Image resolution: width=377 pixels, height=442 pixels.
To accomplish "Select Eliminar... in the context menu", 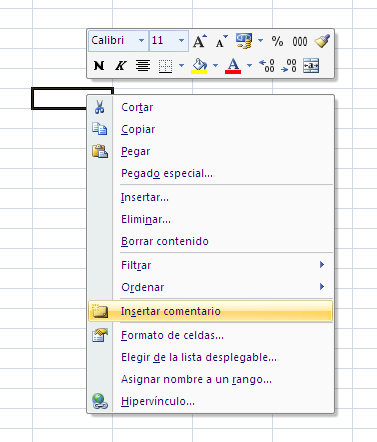I will pos(211,219).
